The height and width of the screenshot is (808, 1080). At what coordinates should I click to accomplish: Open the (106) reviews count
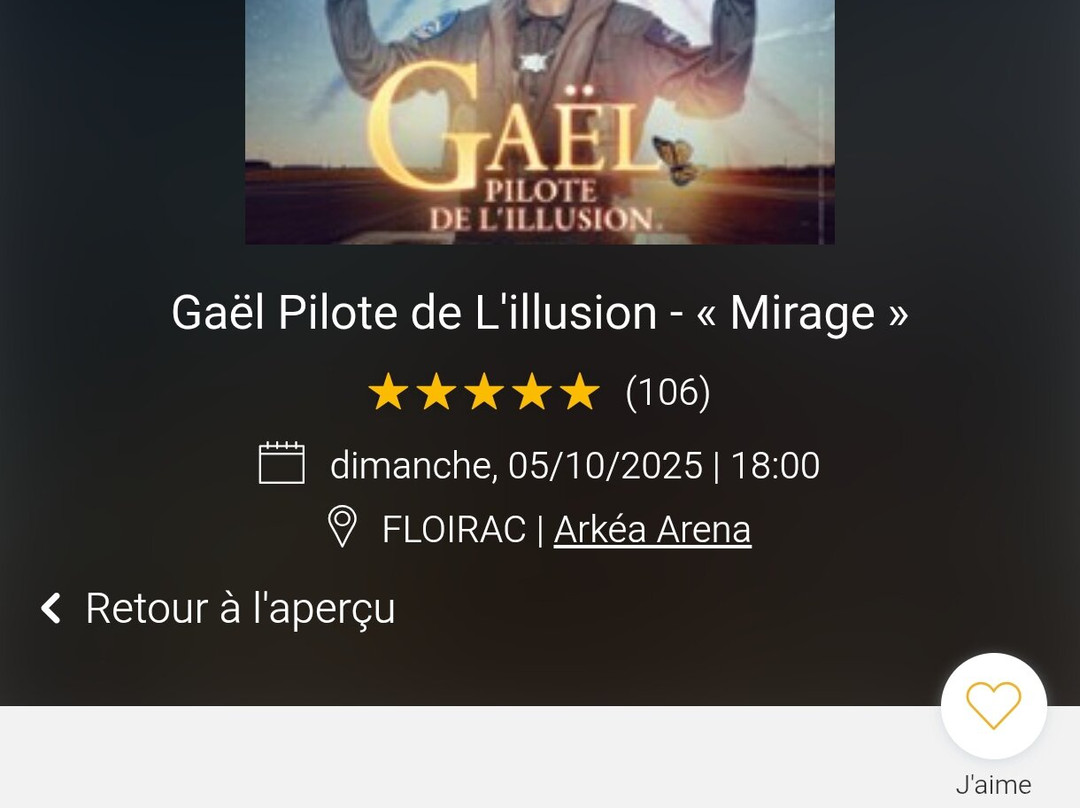point(667,392)
